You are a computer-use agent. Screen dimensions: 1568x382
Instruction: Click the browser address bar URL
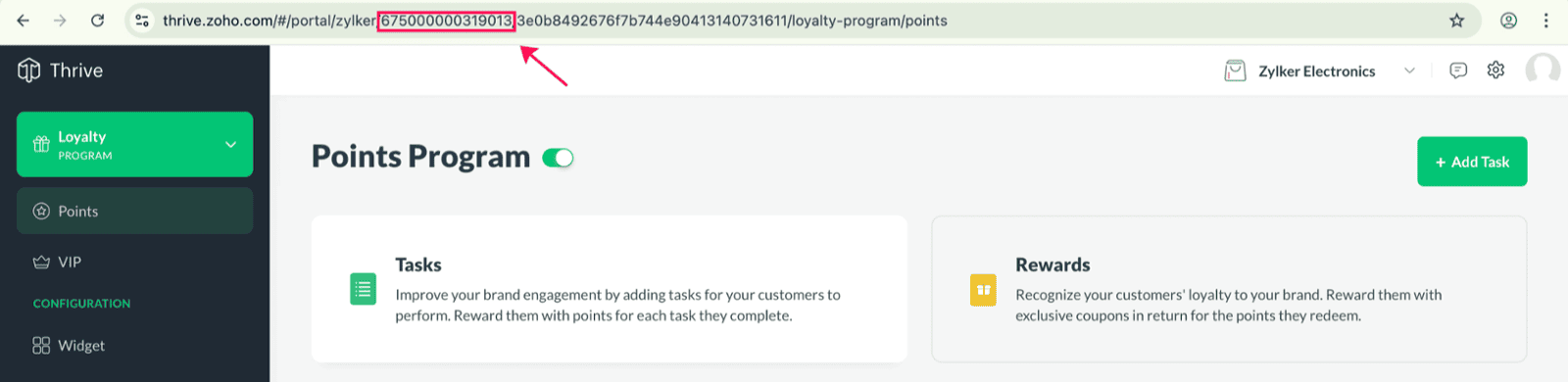point(555,21)
